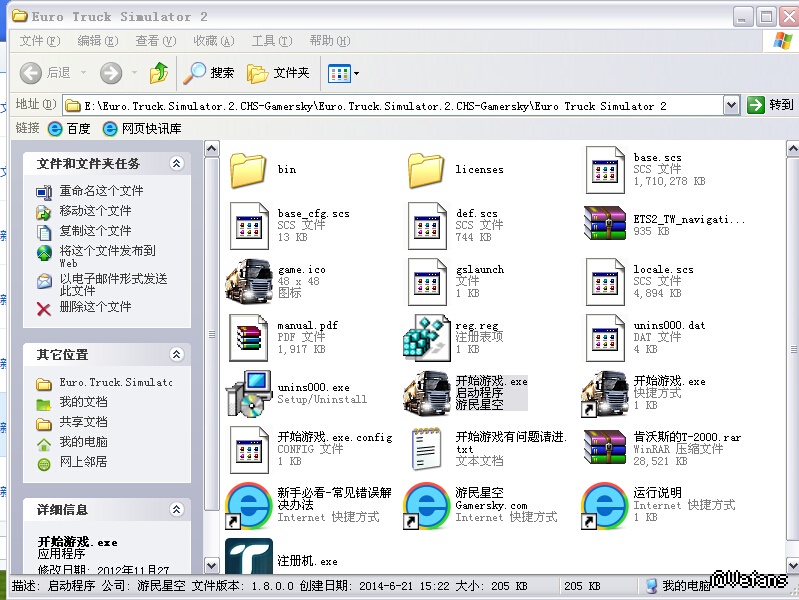Click the Forward arrow toolbar button
The height and width of the screenshot is (600, 799).
[111, 73]
